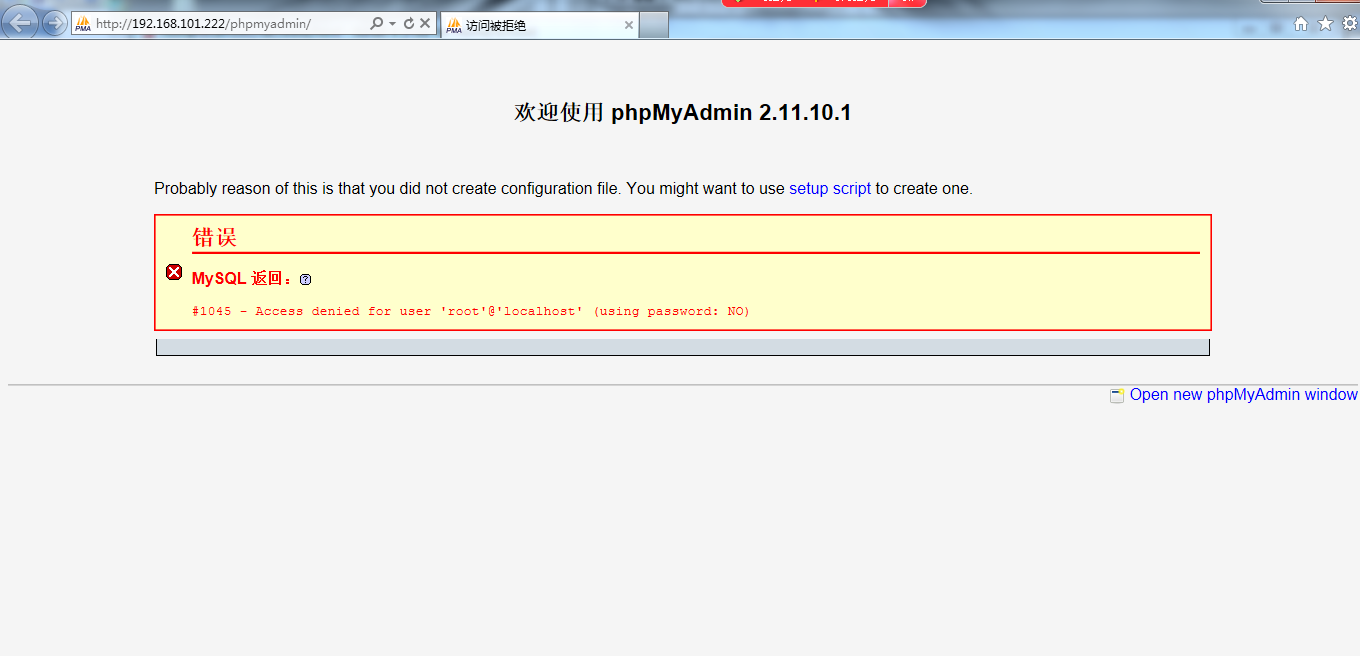
Task: Click the phpMyAdmin 2.11.10.1 welcome heading
Action: pyautogui.click(x=683, y=113)
